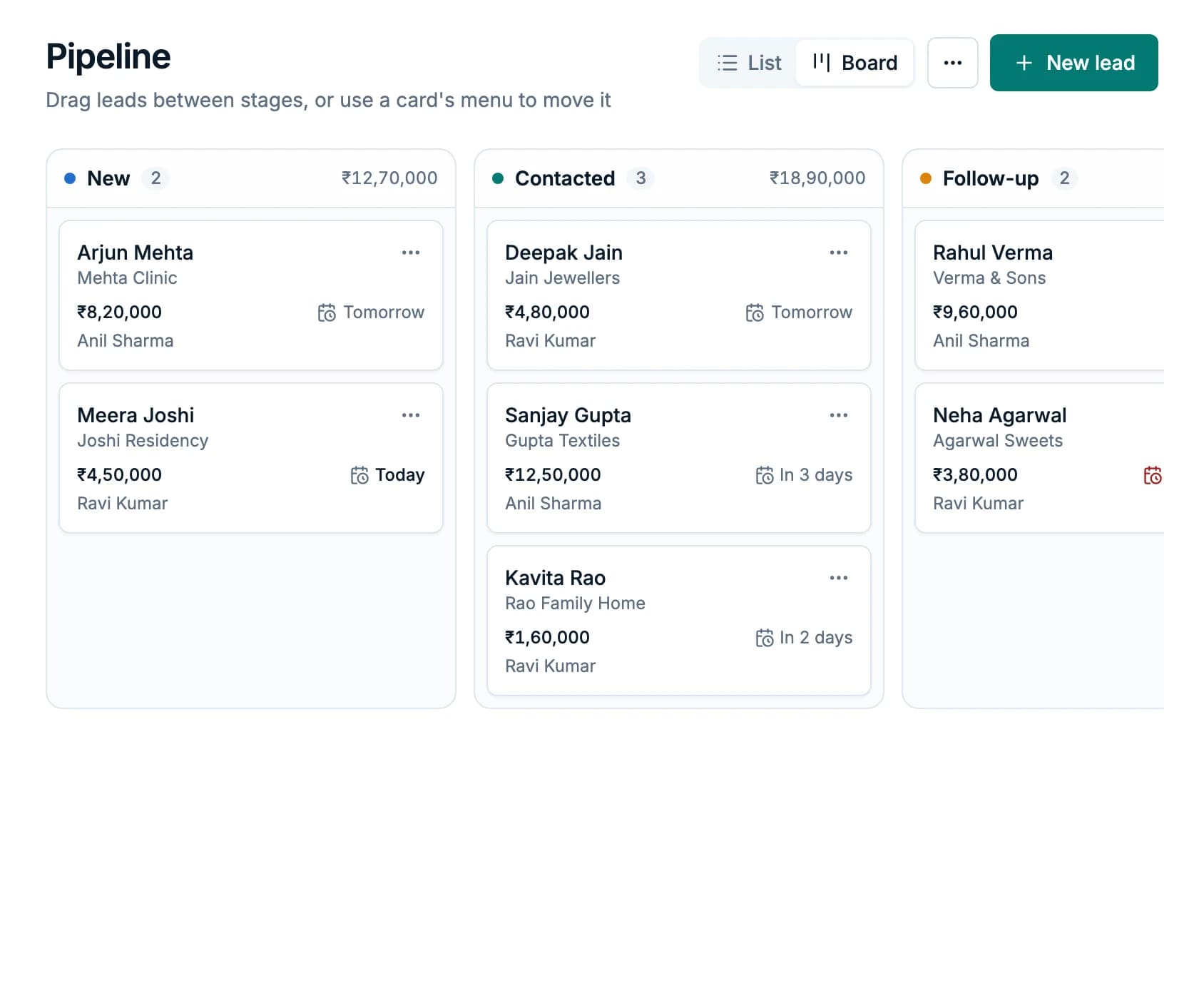Open Kavita Rao card's three-dot menu
This screenshot has width=1204, height=993.
click(x=838, y=578)
